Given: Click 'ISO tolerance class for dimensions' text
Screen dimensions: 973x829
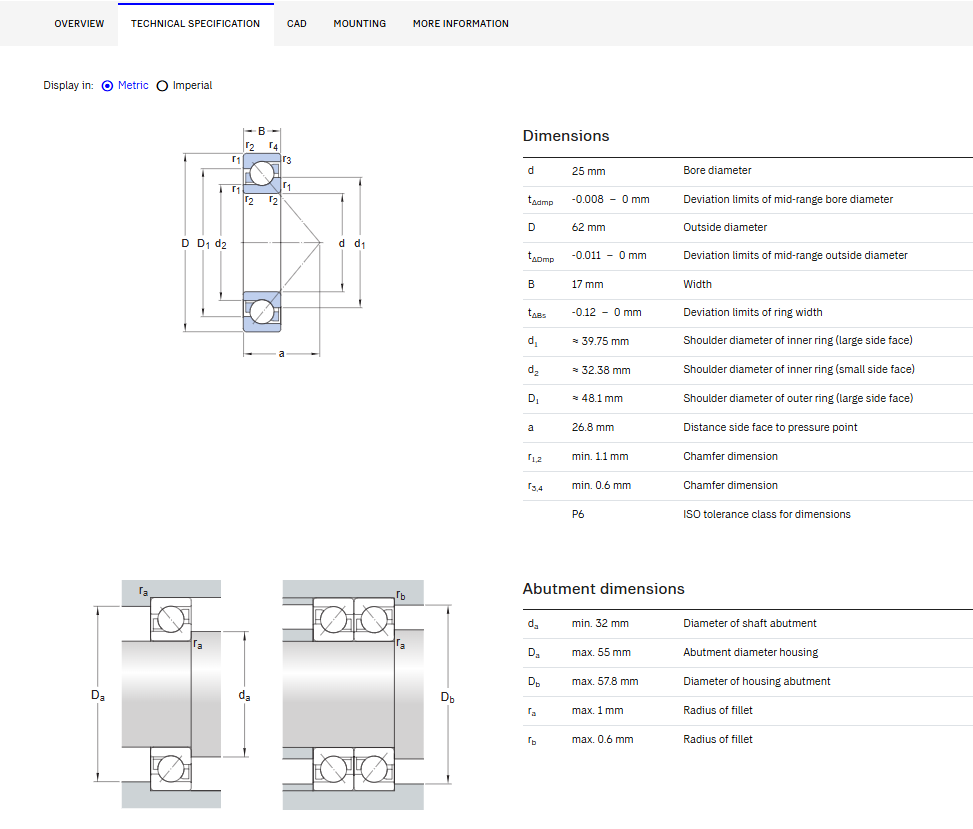Looking at the screenshot, I should point(767,514).
